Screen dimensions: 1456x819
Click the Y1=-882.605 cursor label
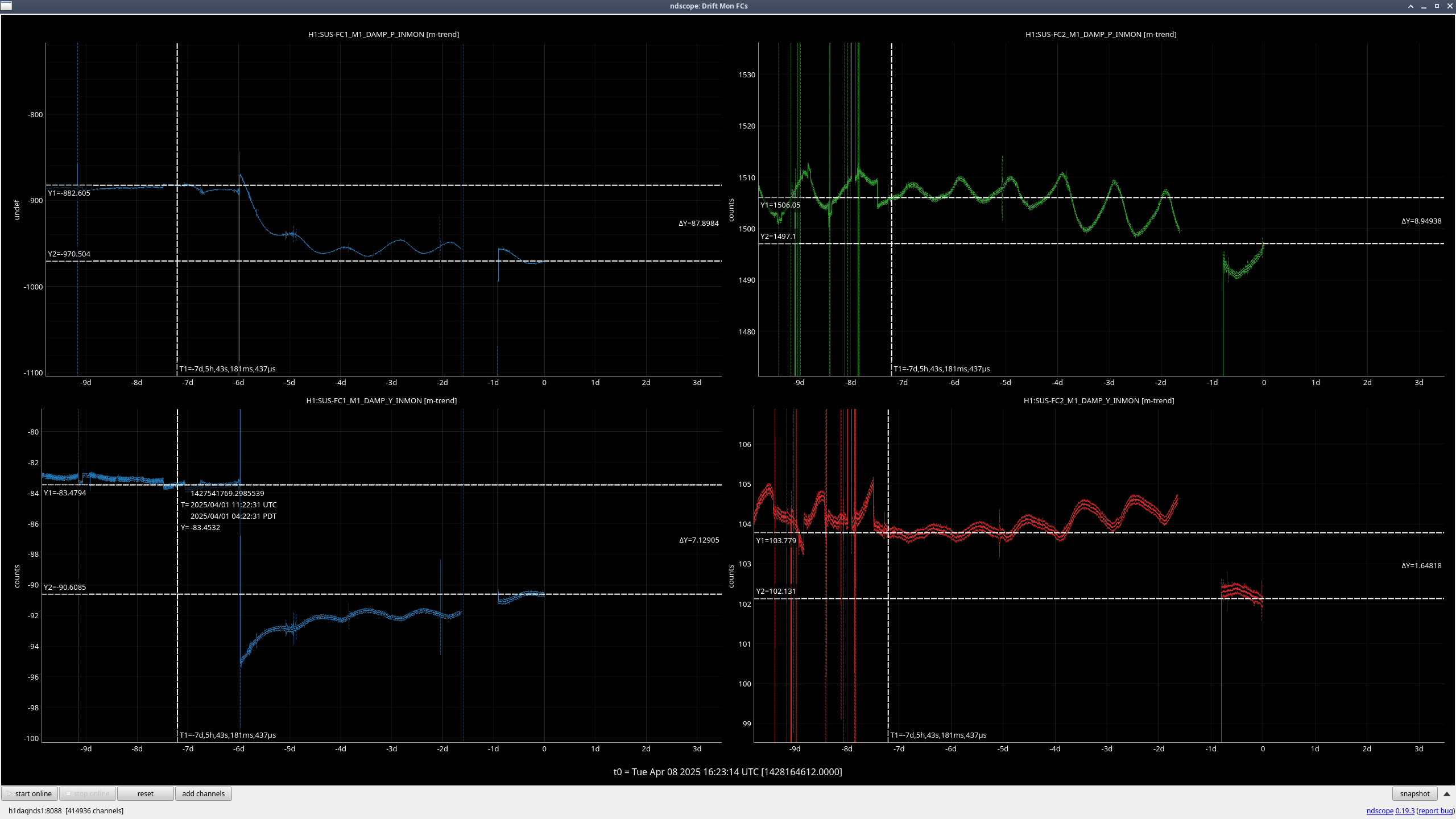69,193
